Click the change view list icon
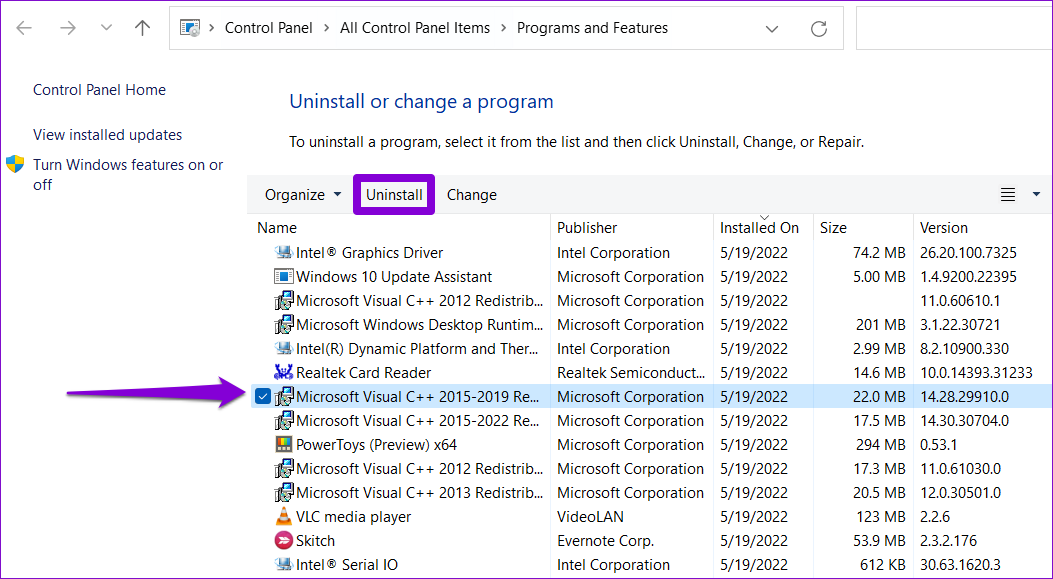 1008,195
